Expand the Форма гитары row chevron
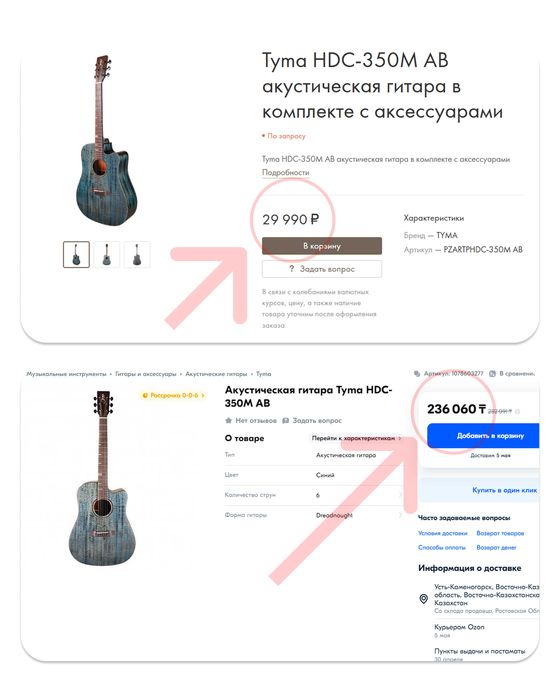The image size is (560, 700). 400,515
